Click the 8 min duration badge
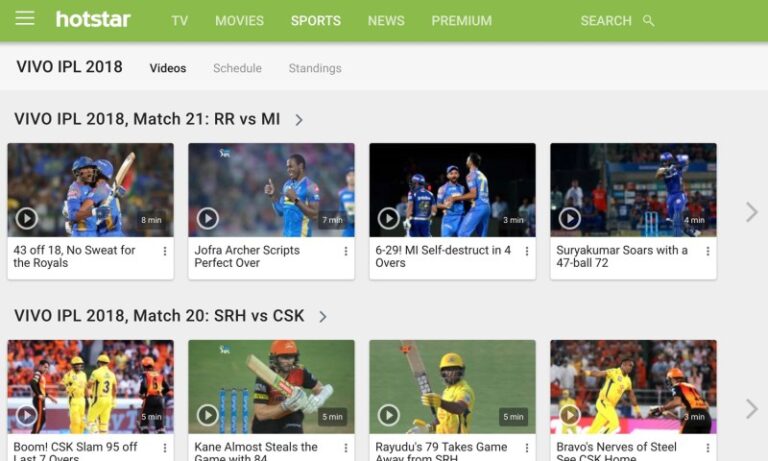The image size is (768, 461). [x=151, y=220]
